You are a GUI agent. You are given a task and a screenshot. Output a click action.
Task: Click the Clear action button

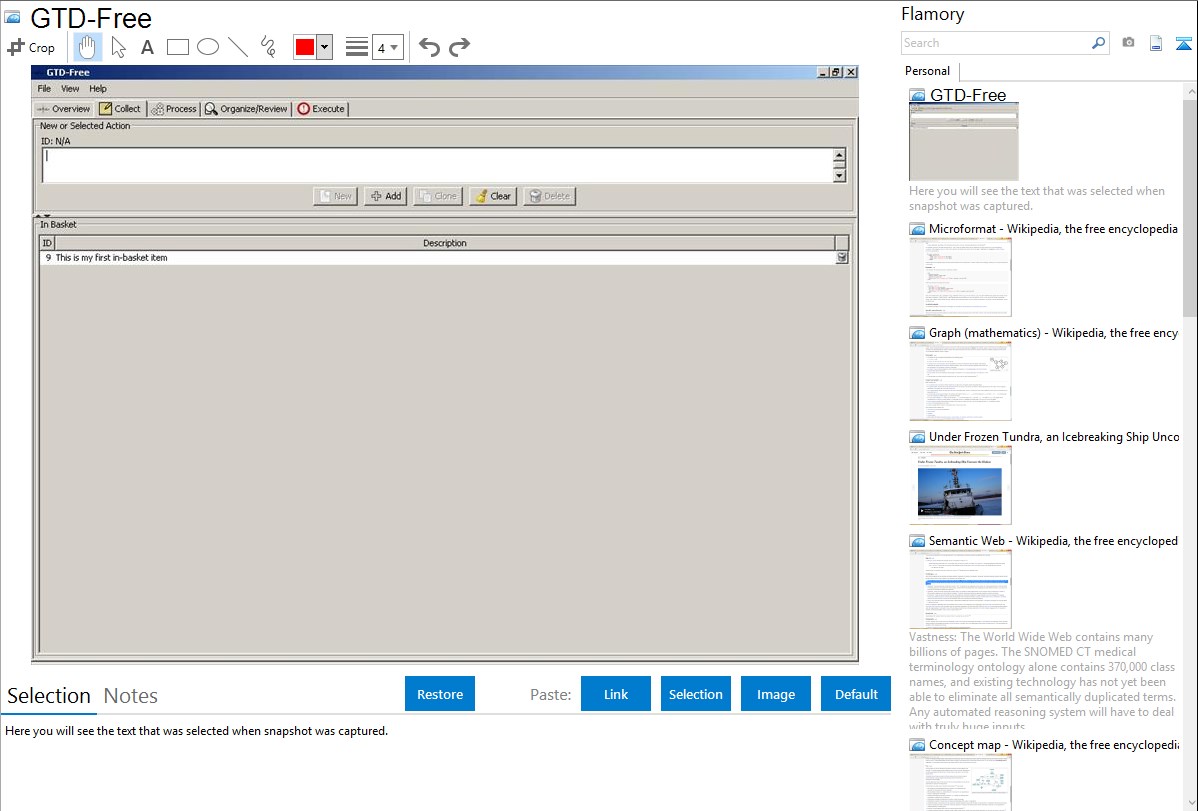click(493, 196)
